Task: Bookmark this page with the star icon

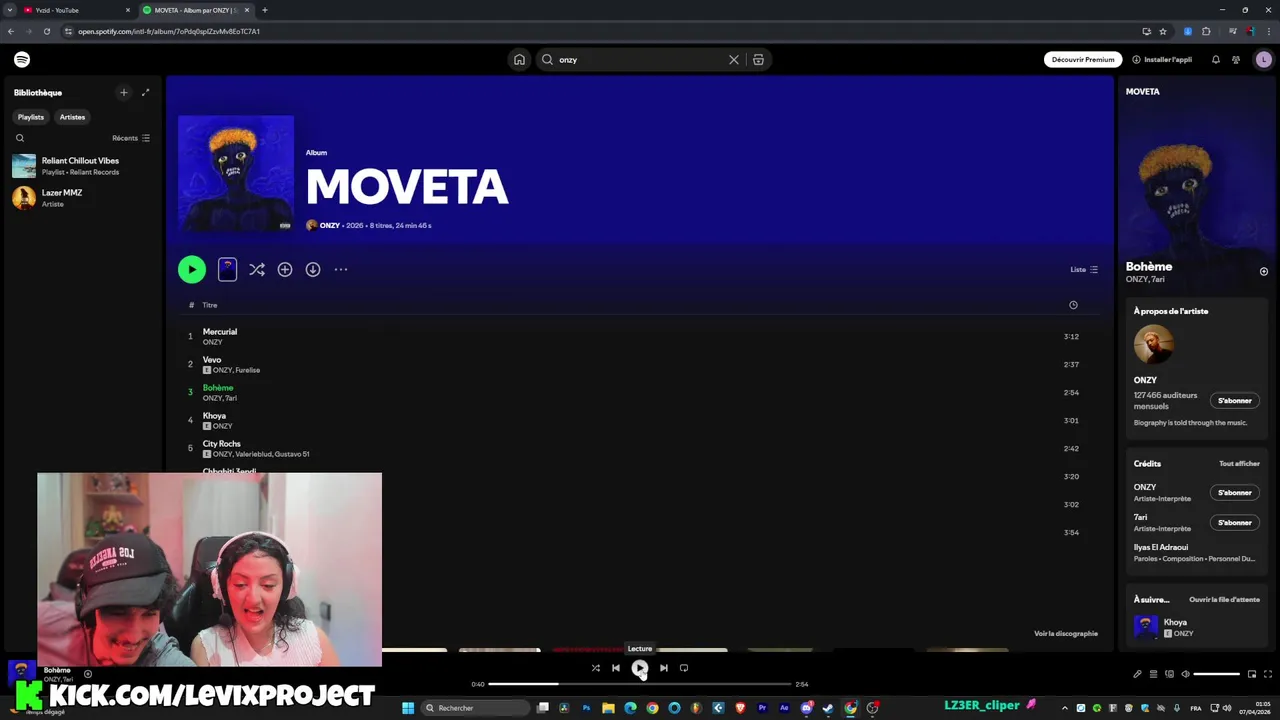Action: pyautogui.click(x=1163, y=31)
